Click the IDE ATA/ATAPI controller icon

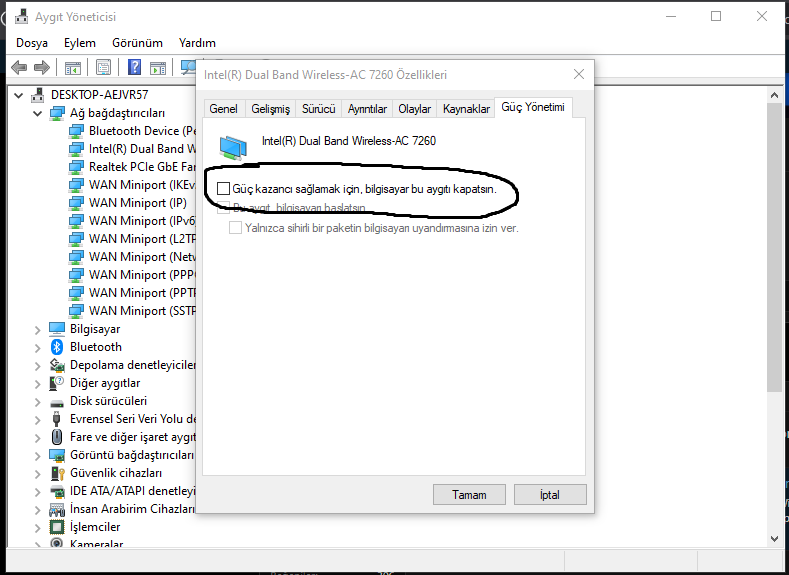[x=57, y=491]
